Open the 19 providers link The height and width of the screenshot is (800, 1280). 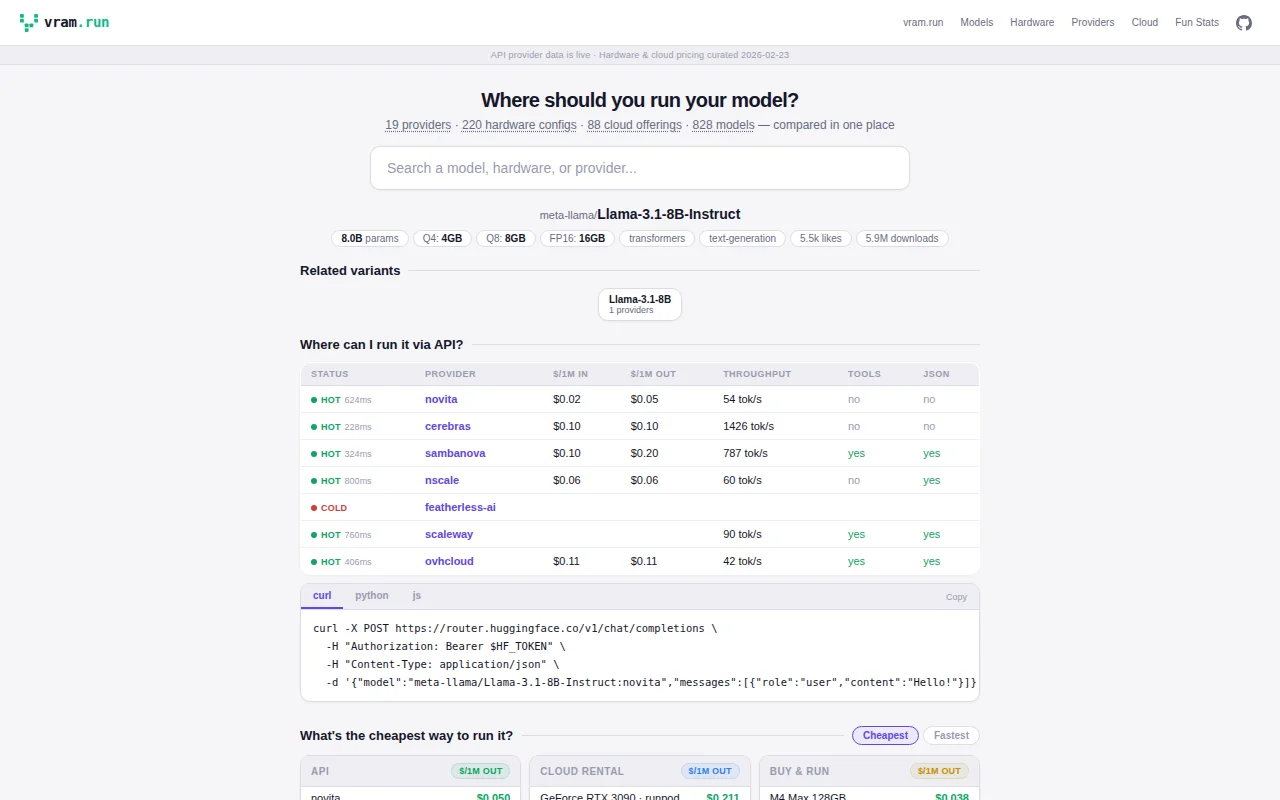tap(418, 125)
